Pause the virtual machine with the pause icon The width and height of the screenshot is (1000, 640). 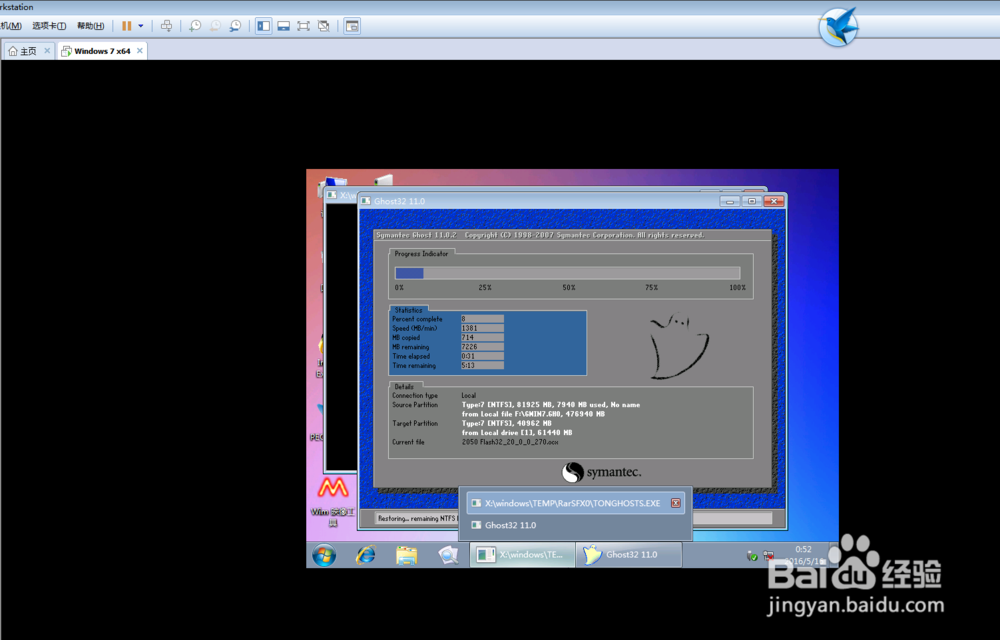point(126,26)
